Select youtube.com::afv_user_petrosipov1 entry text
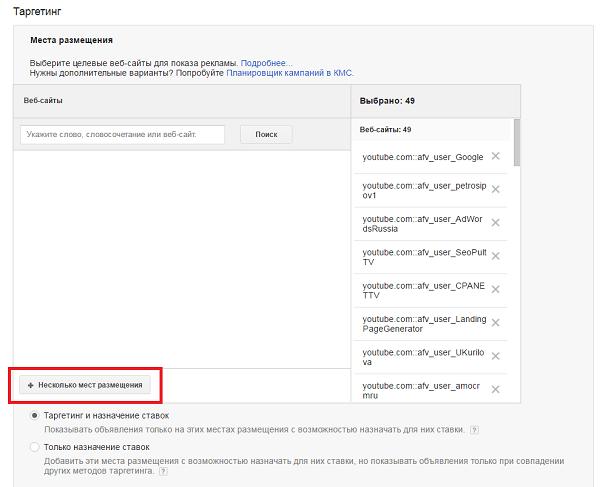The height and width of the screenshot is (487, 600). click(424, 191)
